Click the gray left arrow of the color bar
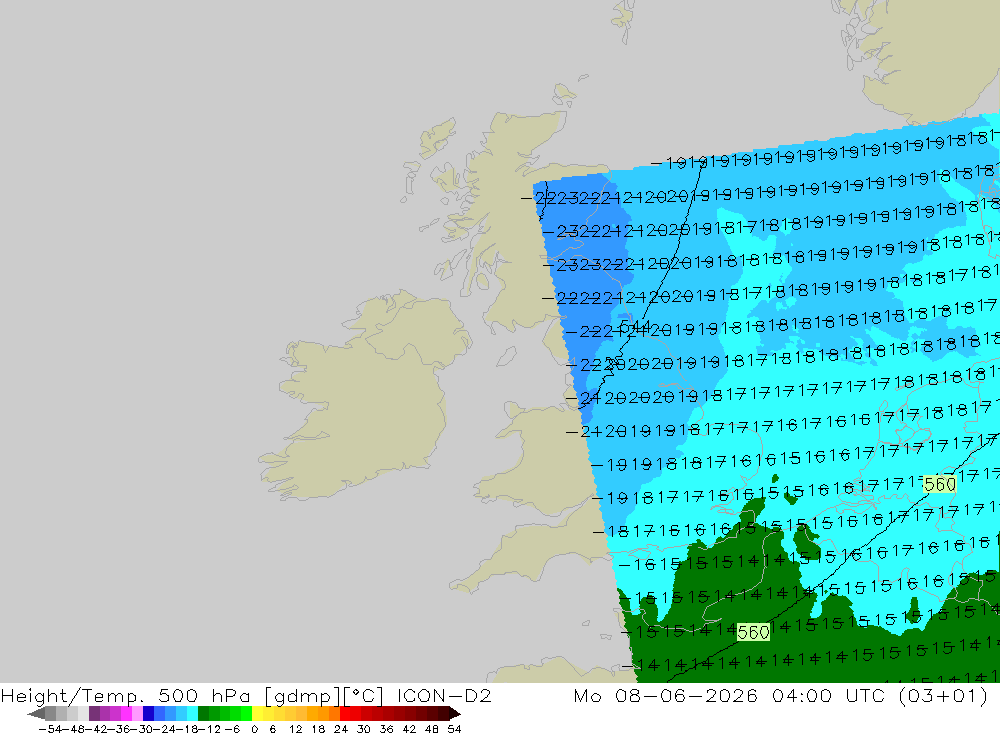 (36, 714)
